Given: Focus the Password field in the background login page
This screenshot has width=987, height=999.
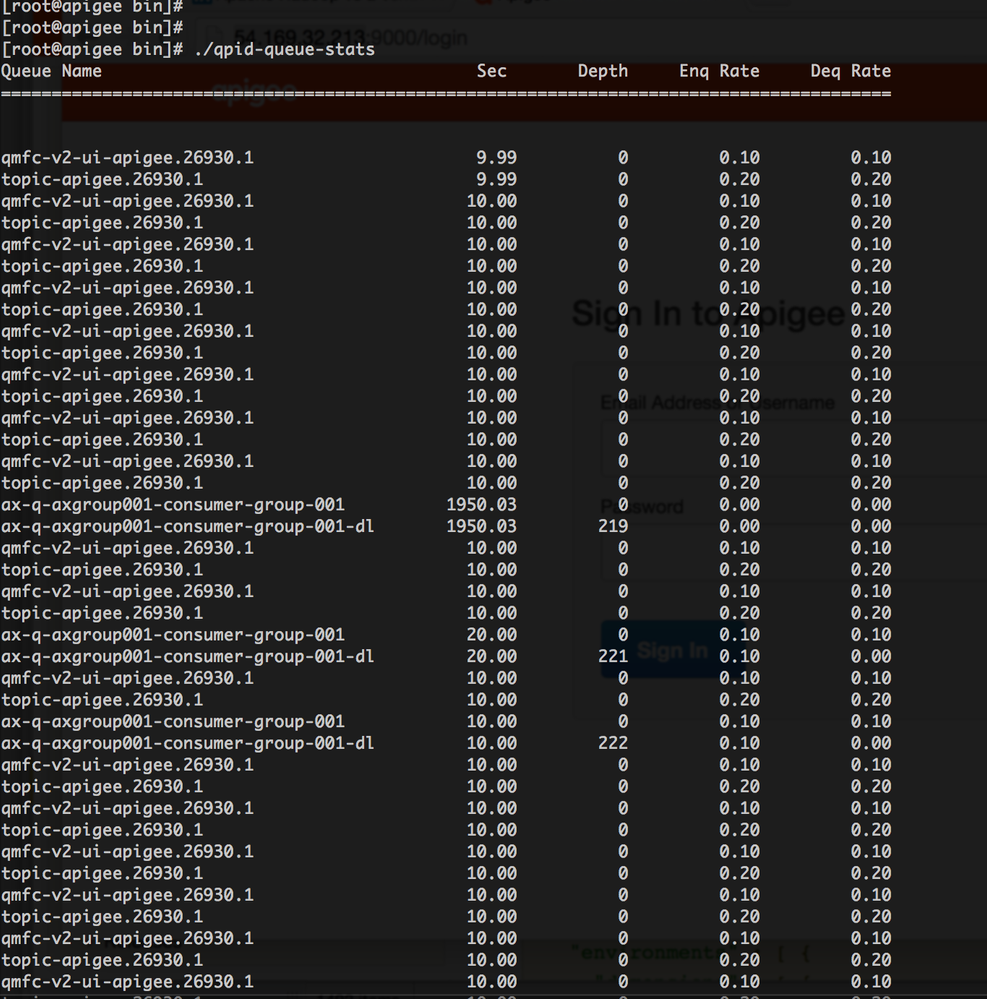Looking at the screenshot, I should 794,552.
